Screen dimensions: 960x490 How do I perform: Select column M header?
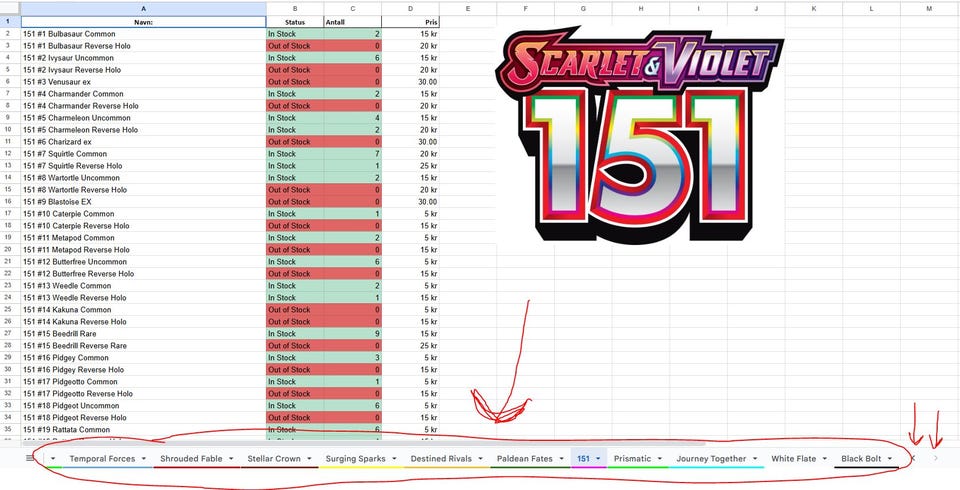point(929,9)
